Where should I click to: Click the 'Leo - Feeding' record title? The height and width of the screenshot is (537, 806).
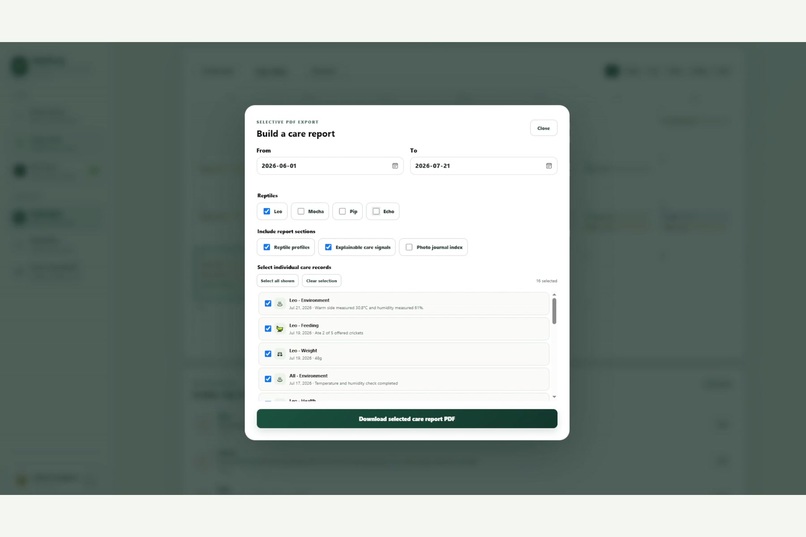(x=304, y=325)
